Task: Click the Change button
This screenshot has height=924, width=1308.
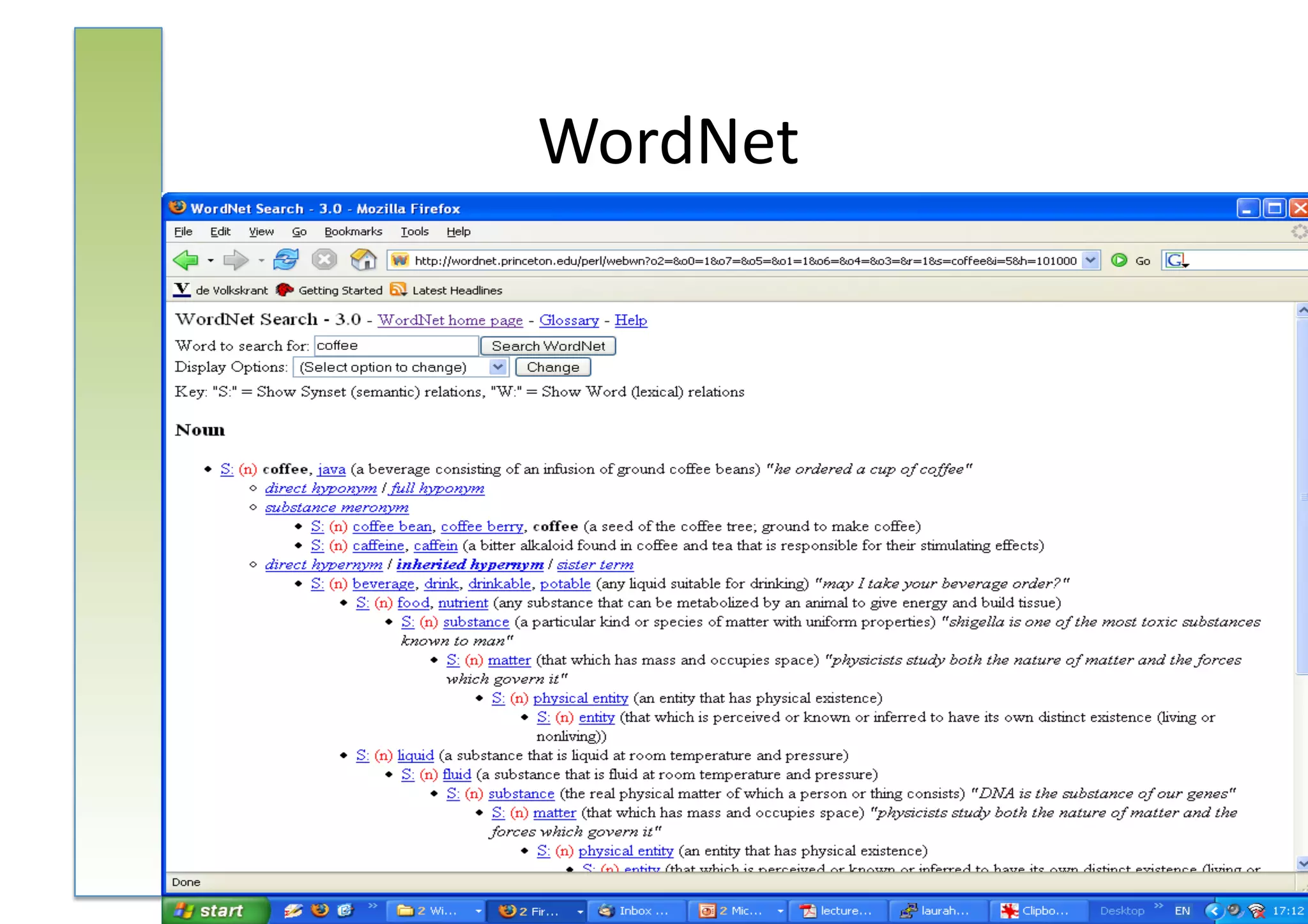Action: [552, 367]
